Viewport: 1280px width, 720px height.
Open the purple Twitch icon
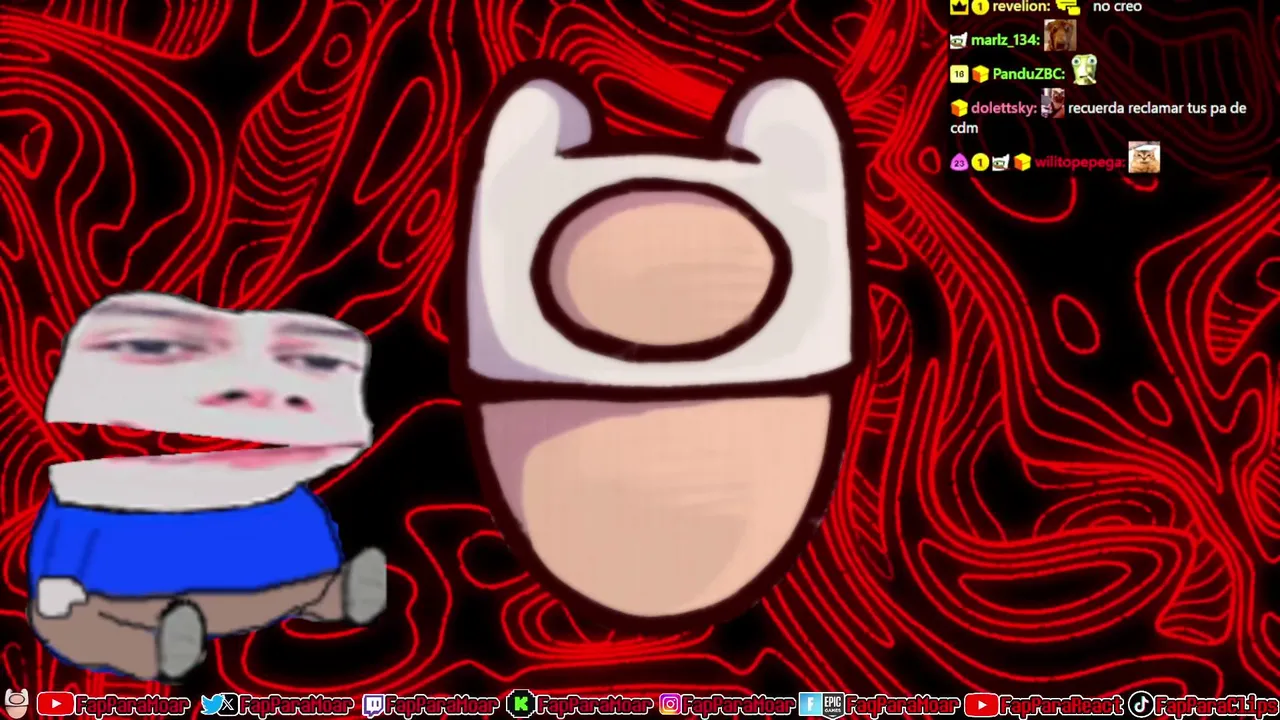tap(372, 705)
